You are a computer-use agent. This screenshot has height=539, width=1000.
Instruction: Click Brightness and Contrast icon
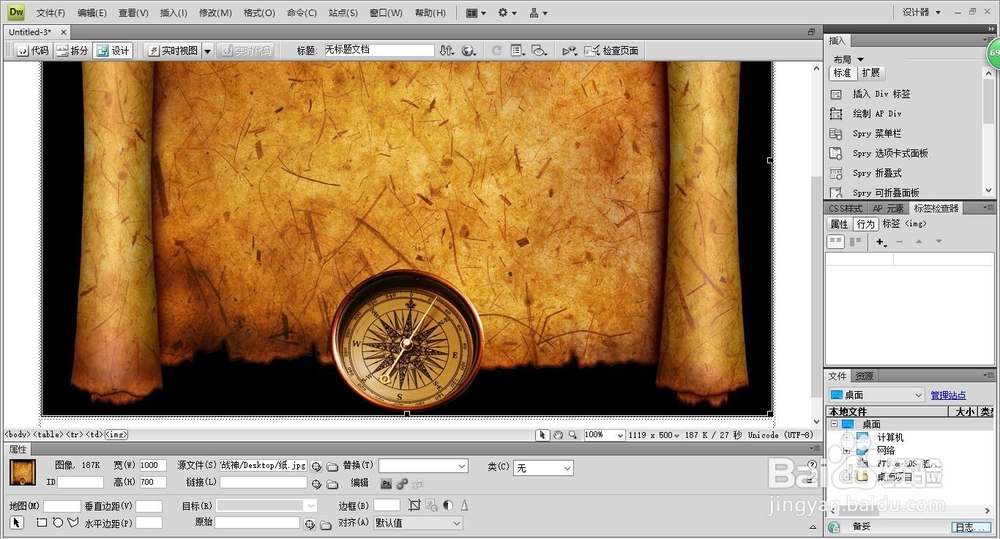point(448,505)
